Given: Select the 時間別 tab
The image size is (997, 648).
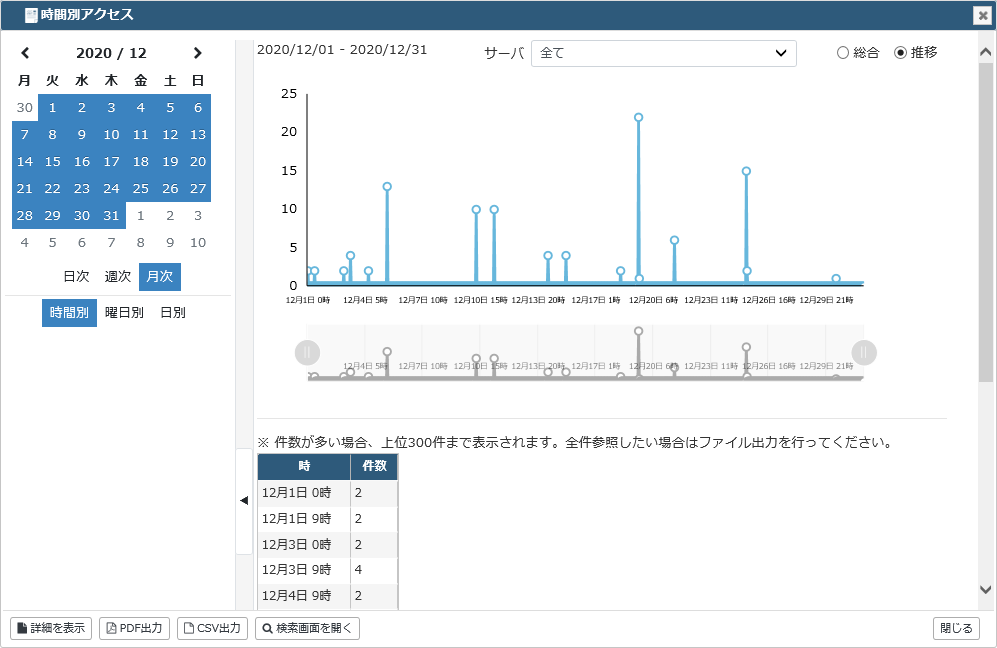Looking at the screenshot, I should pyautogui.click(x=69, y=313).
